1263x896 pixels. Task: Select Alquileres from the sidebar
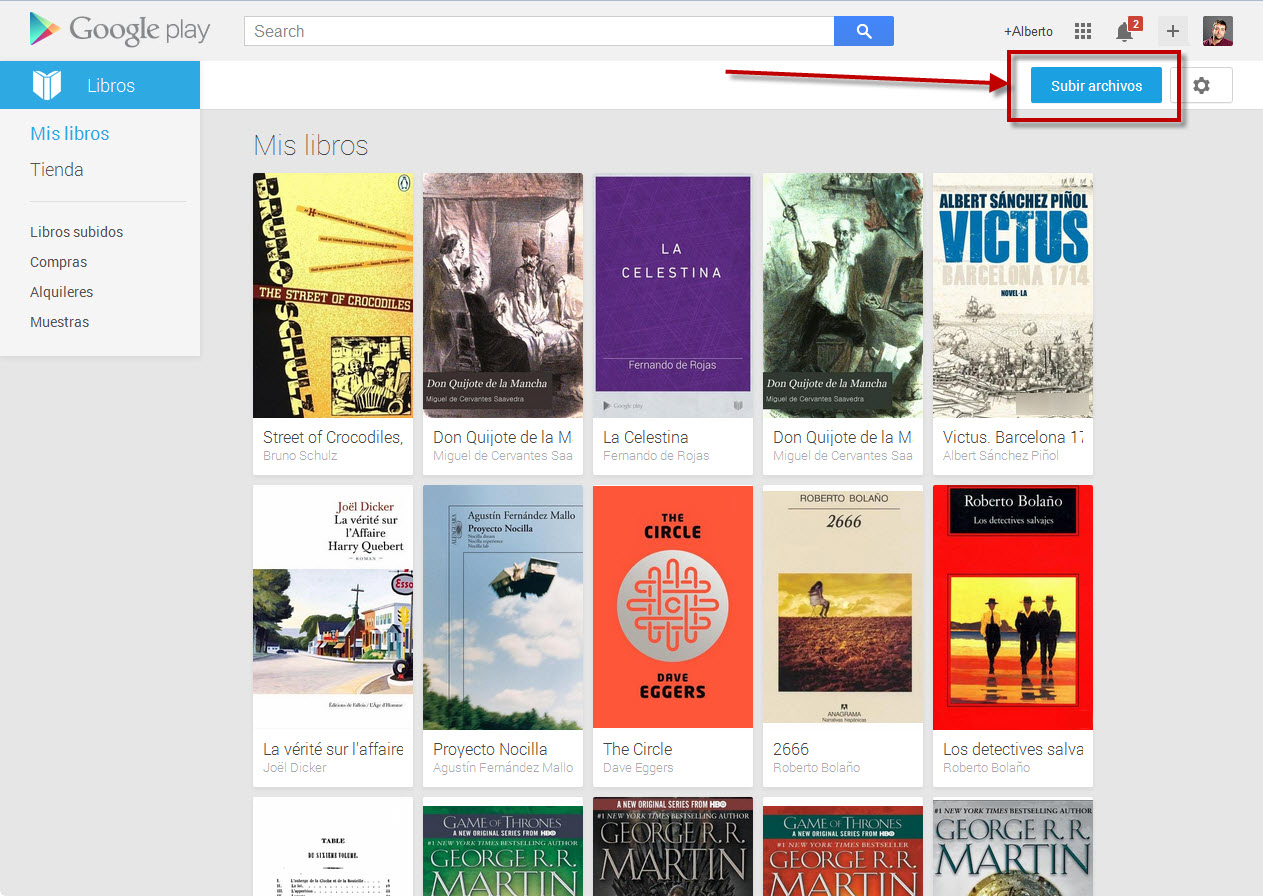[62, 291]
